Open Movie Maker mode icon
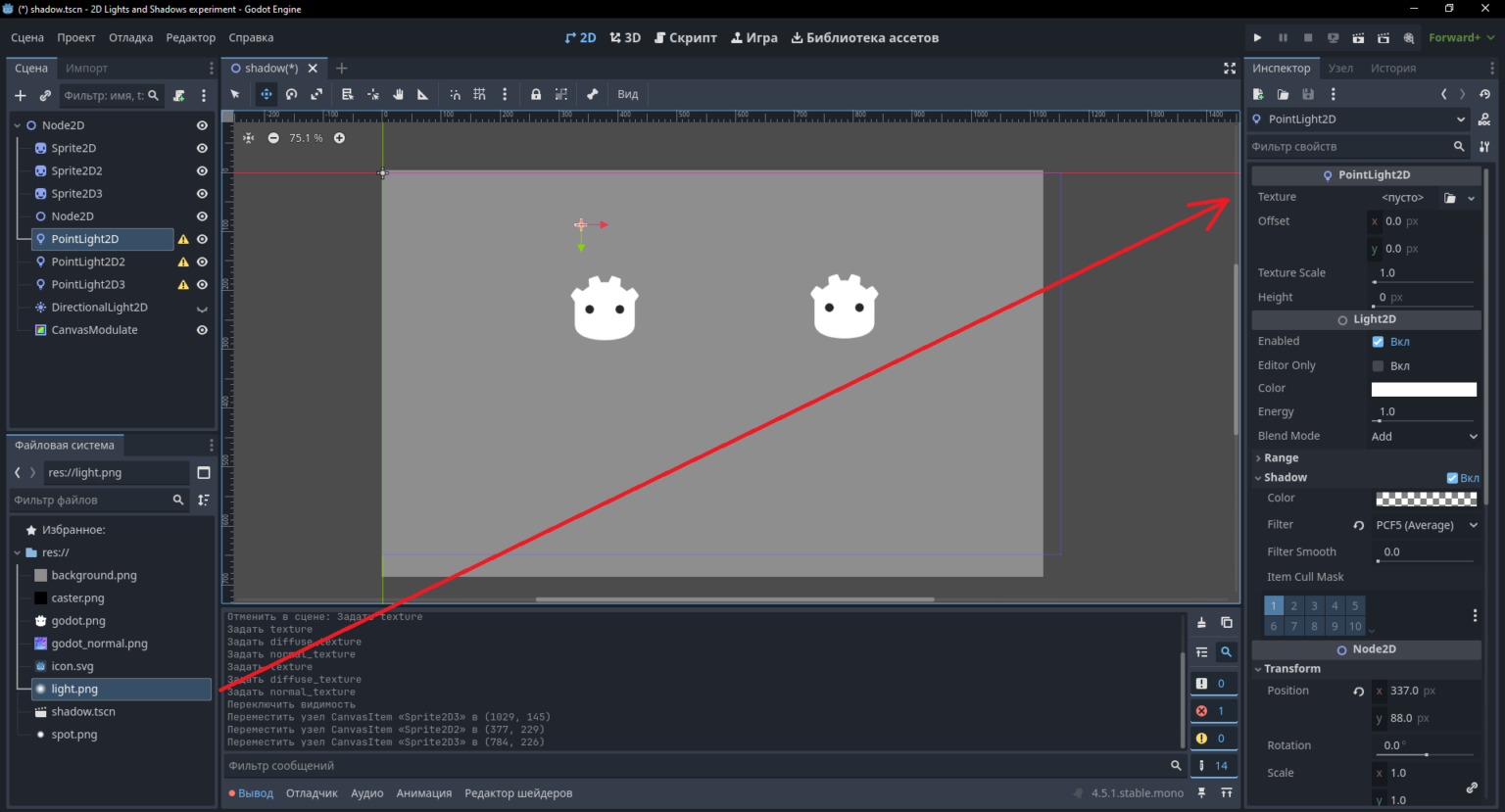1505x812 pixels. [x=1409, y=37]
